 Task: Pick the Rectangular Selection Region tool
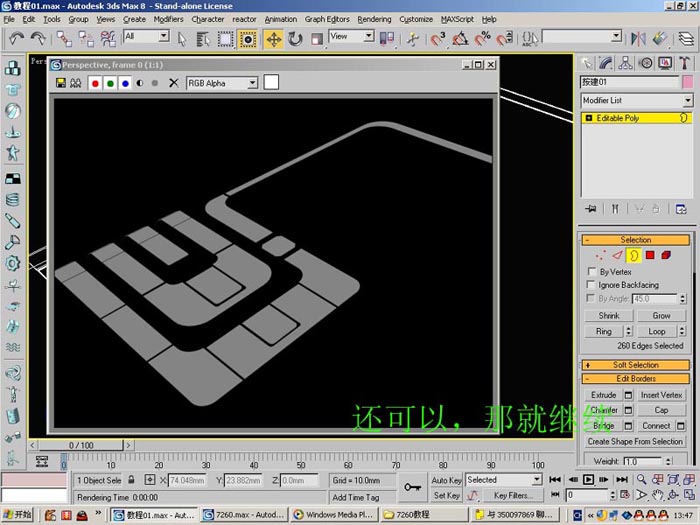[x=225, y=39]
